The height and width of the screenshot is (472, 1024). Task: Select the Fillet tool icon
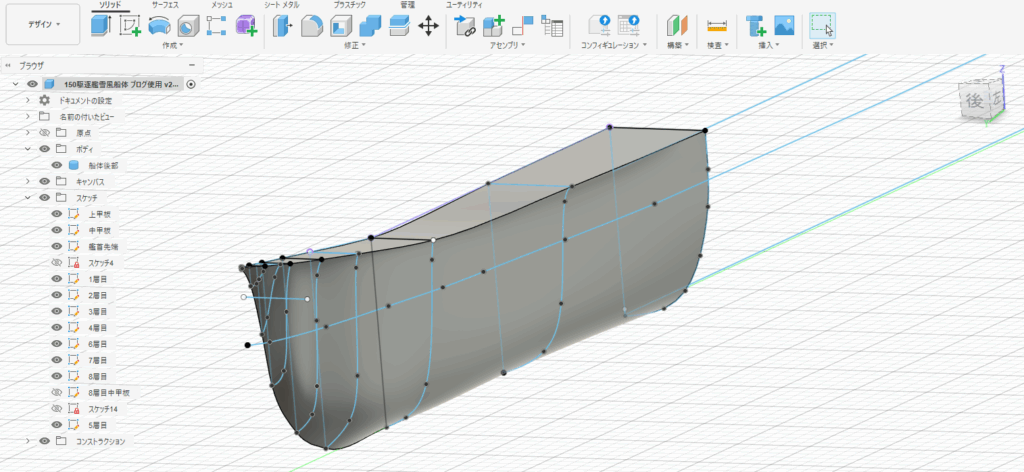(312, 26)
